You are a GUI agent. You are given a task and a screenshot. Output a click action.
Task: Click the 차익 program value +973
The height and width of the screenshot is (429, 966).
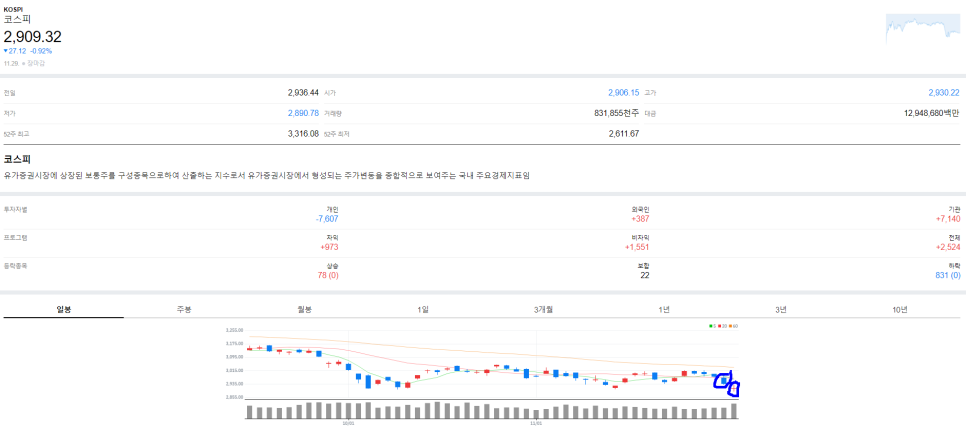330,247
